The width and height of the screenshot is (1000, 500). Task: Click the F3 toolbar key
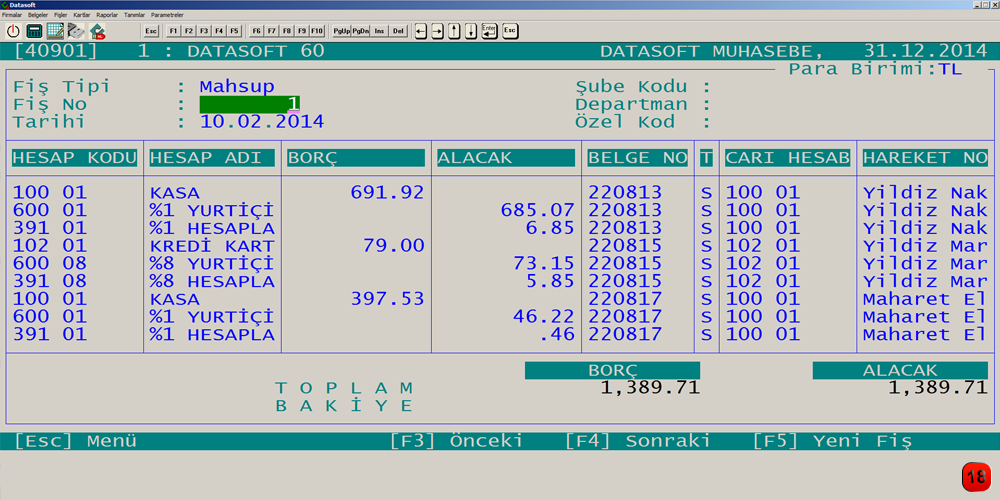(203, 31)
